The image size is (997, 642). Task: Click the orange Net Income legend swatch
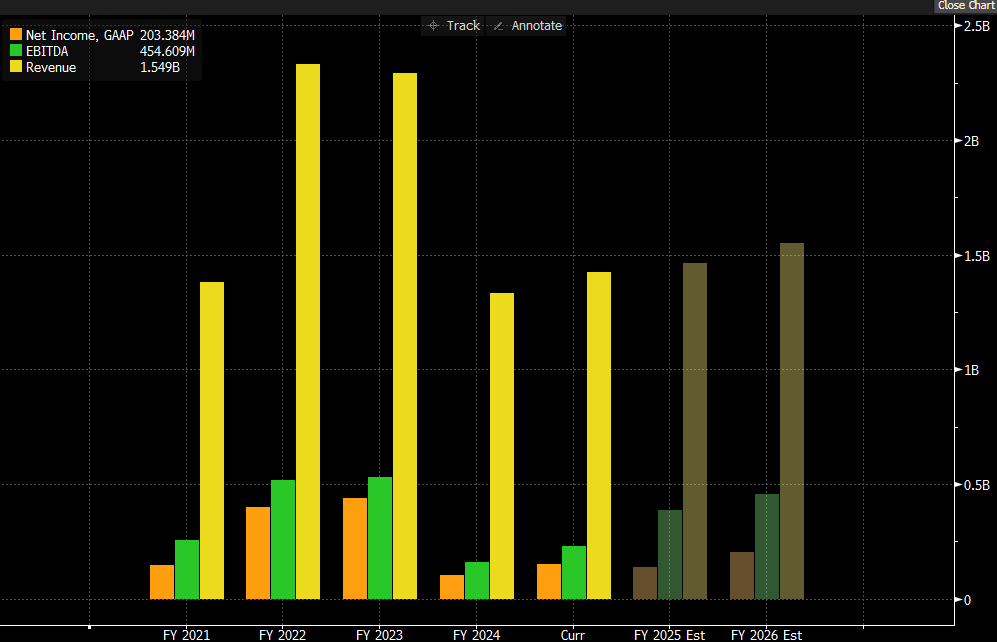tap(15, 35)
